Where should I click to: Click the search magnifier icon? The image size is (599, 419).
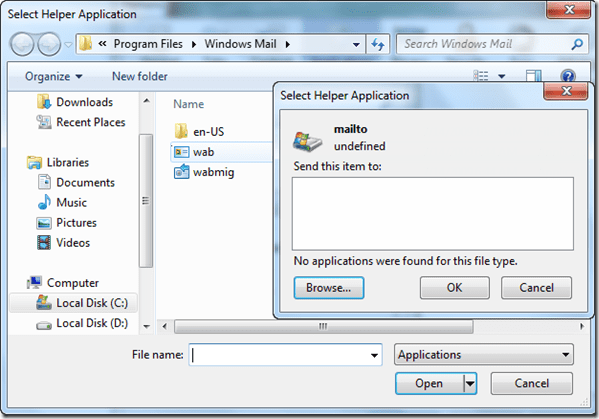(577, 44)
